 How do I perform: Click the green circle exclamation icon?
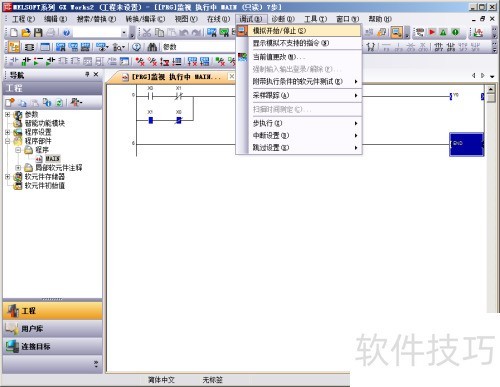pyautogui.click(x=455, y=32)
